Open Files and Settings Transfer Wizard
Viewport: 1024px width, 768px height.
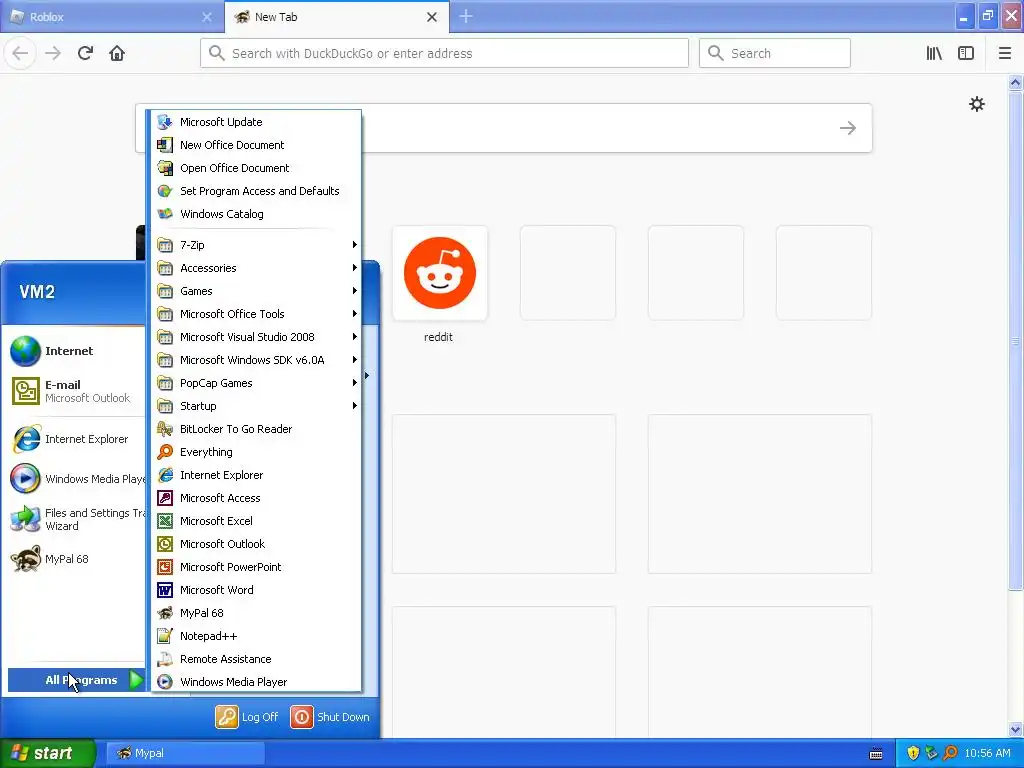pos(76,519)
